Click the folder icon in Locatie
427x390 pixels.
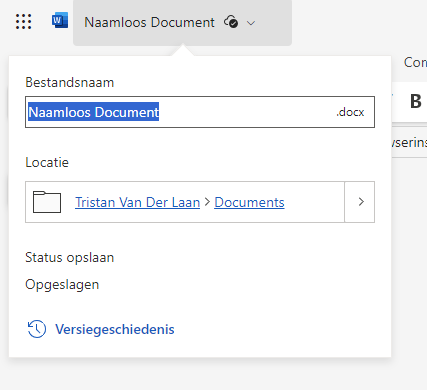click(x=47, y=202)
